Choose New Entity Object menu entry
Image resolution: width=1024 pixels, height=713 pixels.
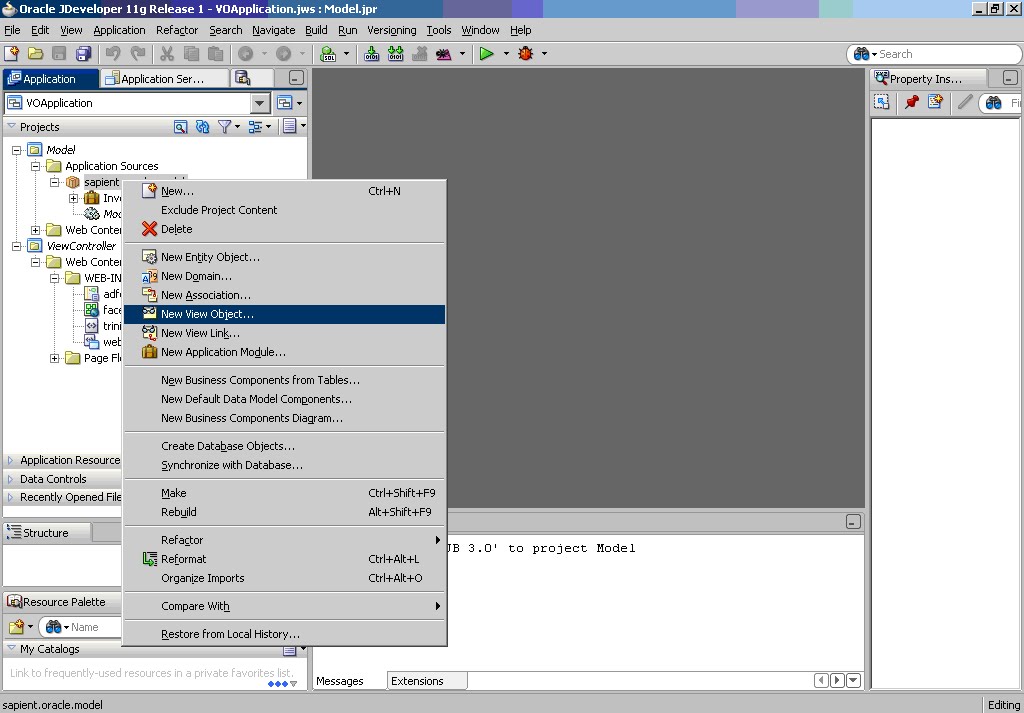pyautogui.click(x=285, y=257)
